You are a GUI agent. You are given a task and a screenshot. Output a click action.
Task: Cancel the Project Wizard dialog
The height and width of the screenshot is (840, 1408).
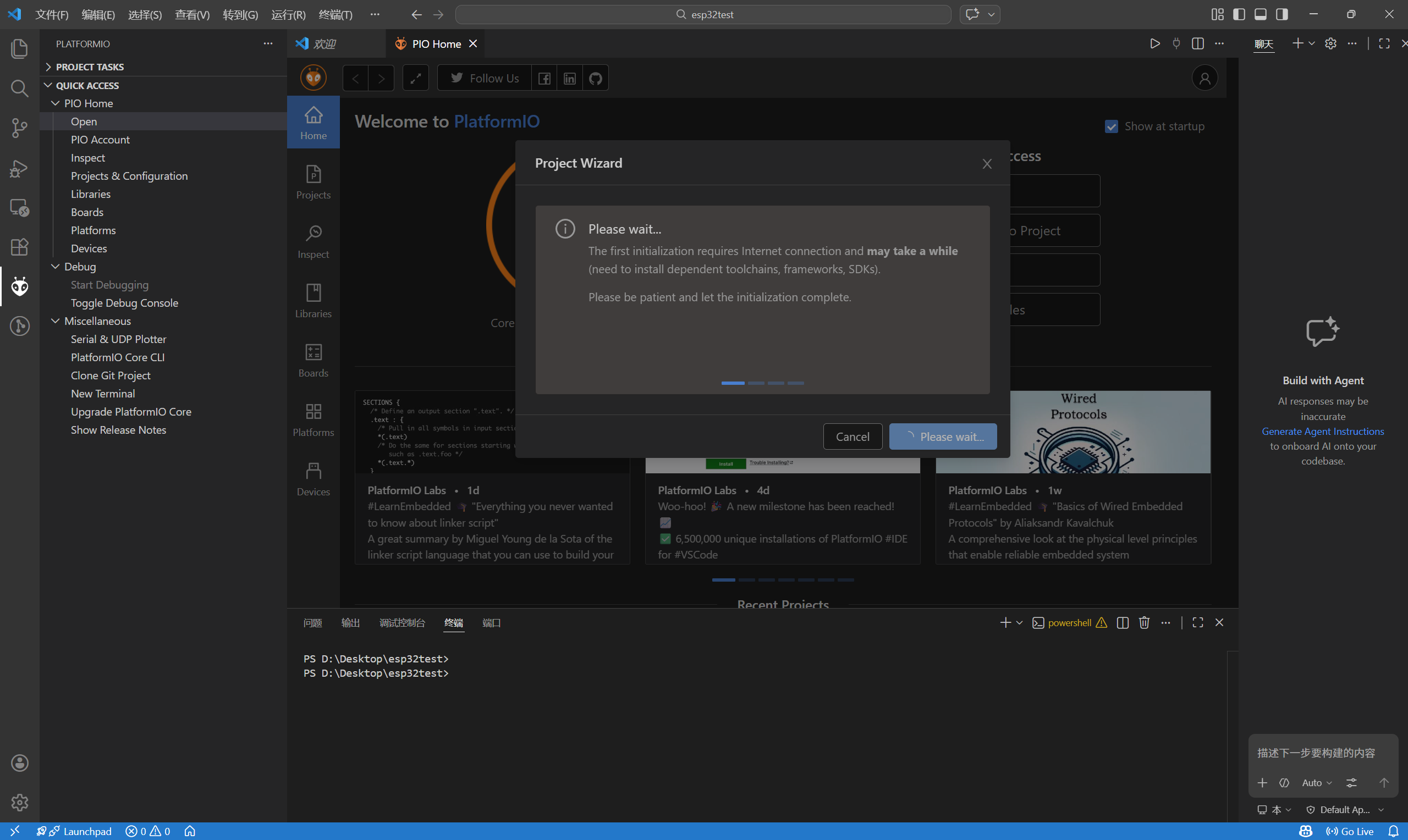[x=852, y=436]
